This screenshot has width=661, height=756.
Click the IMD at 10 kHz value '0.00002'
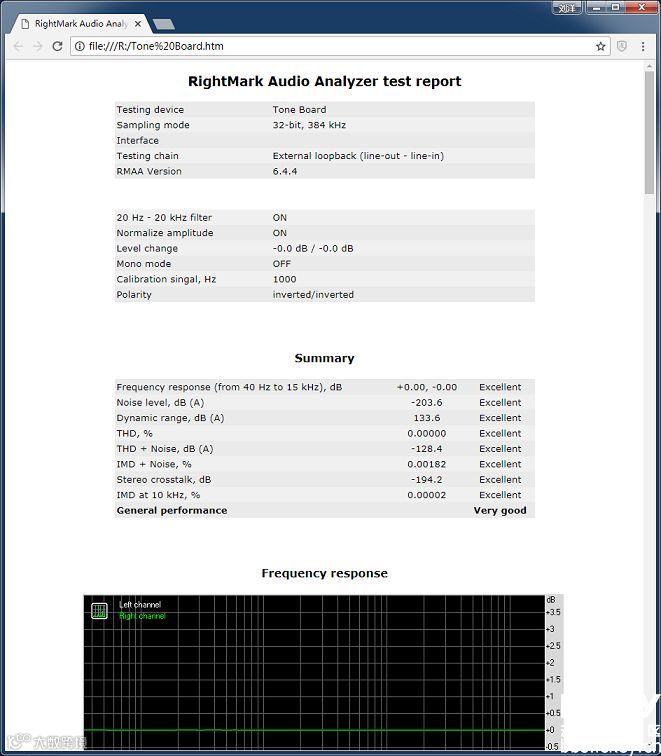[x=427, y=495]
